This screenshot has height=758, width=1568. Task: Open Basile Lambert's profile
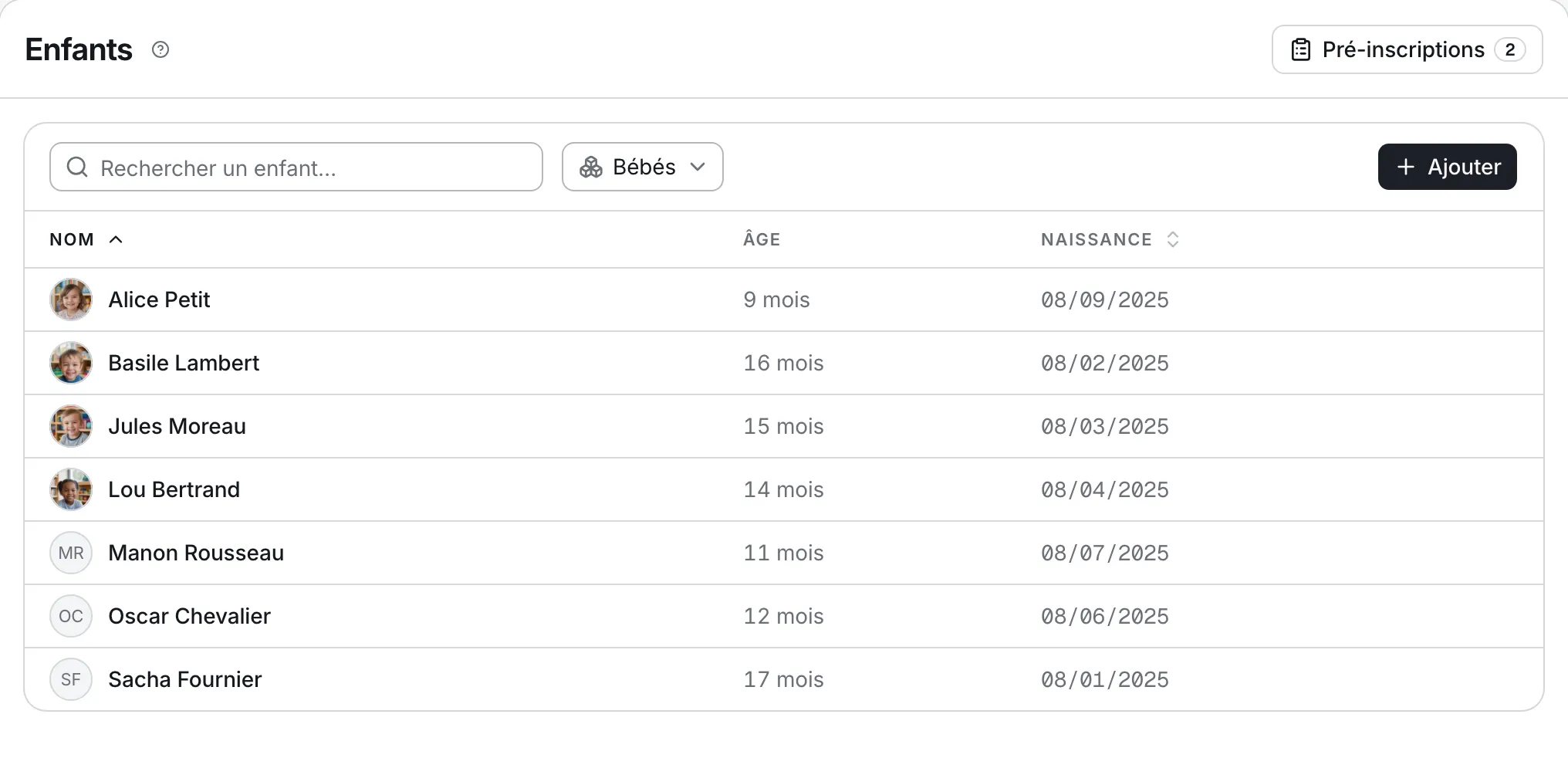pyautogui.click(x=184, y=363)
